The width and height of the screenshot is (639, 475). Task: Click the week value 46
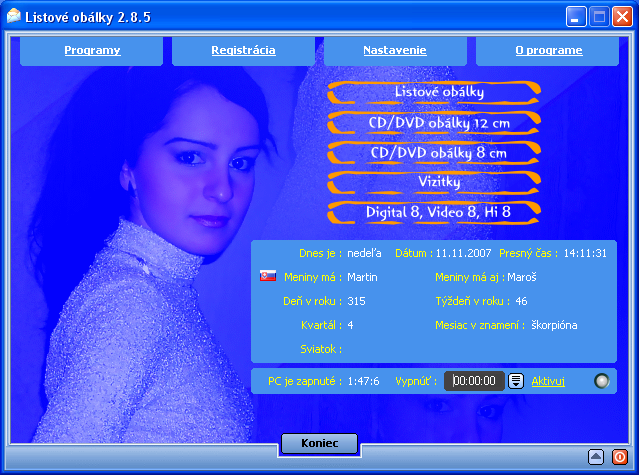tap(521, 301)
